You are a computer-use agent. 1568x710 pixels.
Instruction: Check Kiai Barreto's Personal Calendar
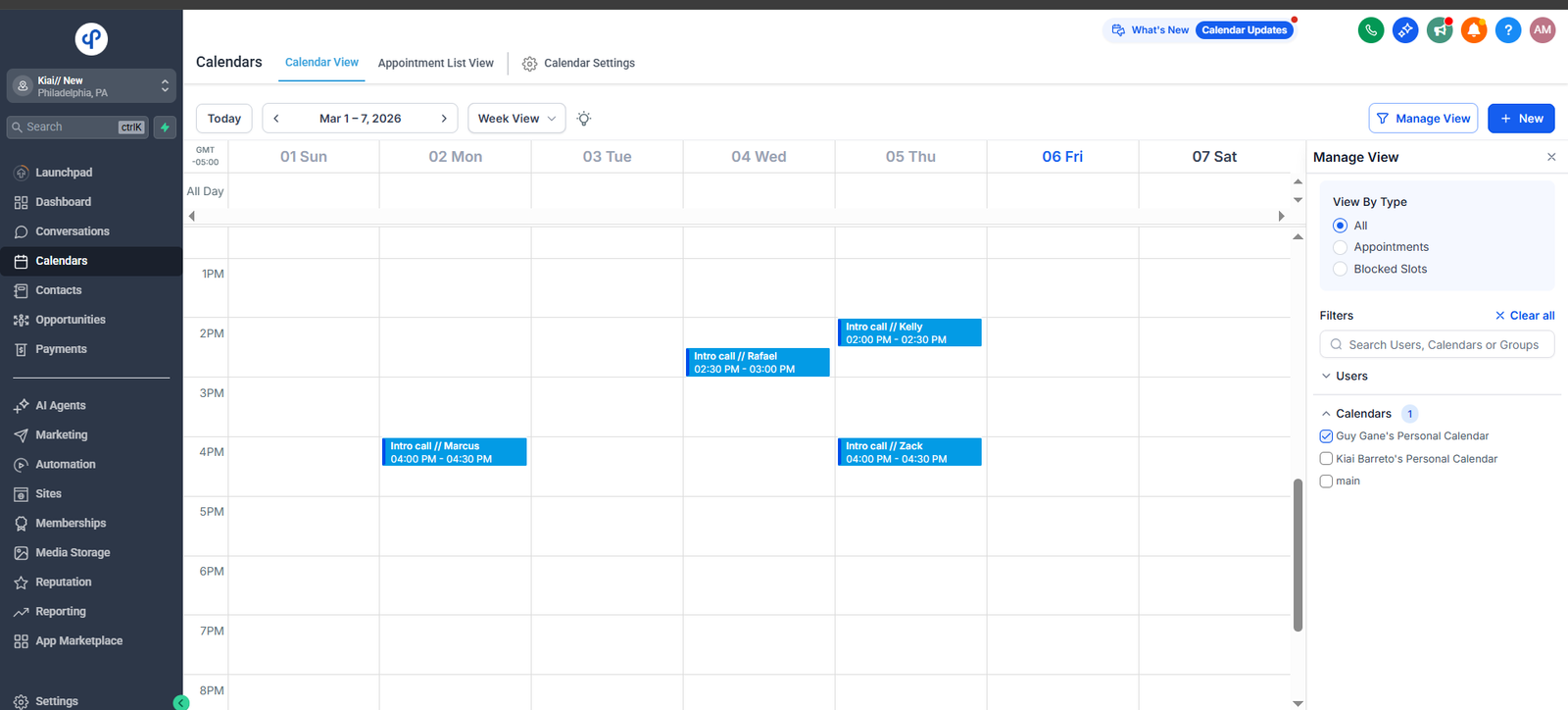[1326, 459]
